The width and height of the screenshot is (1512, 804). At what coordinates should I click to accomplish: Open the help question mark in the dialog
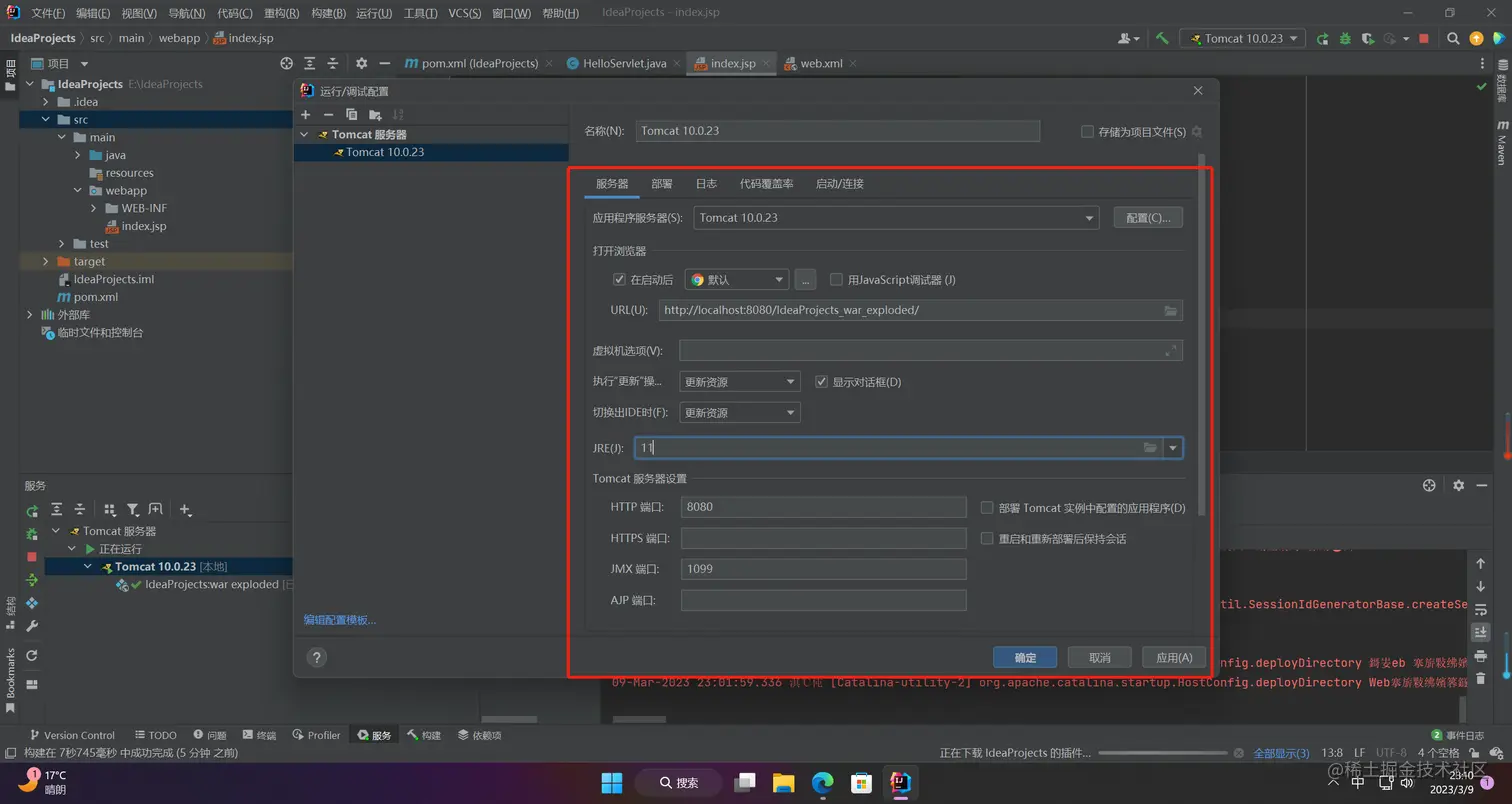pyautogui.click(x=316, y=657)
